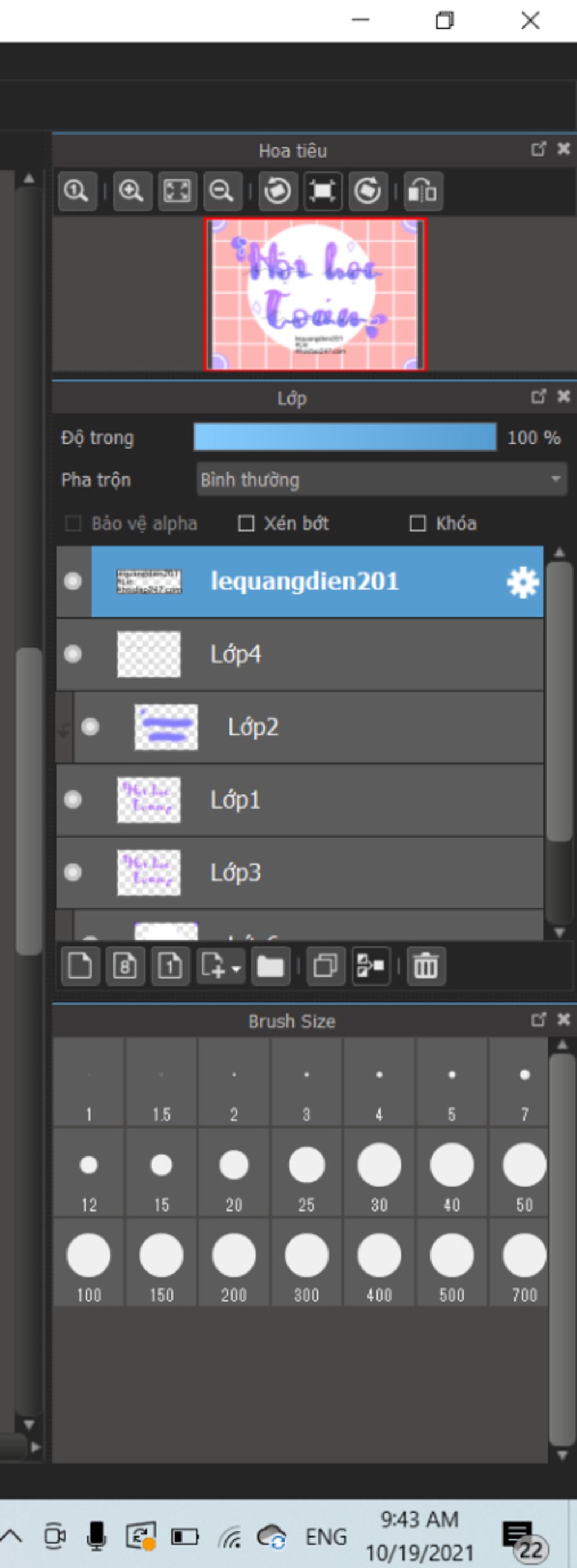Toggle visibility of the Lớp3 layer
This screenshot has width=577, height=1568.
(x=73, y=872)
